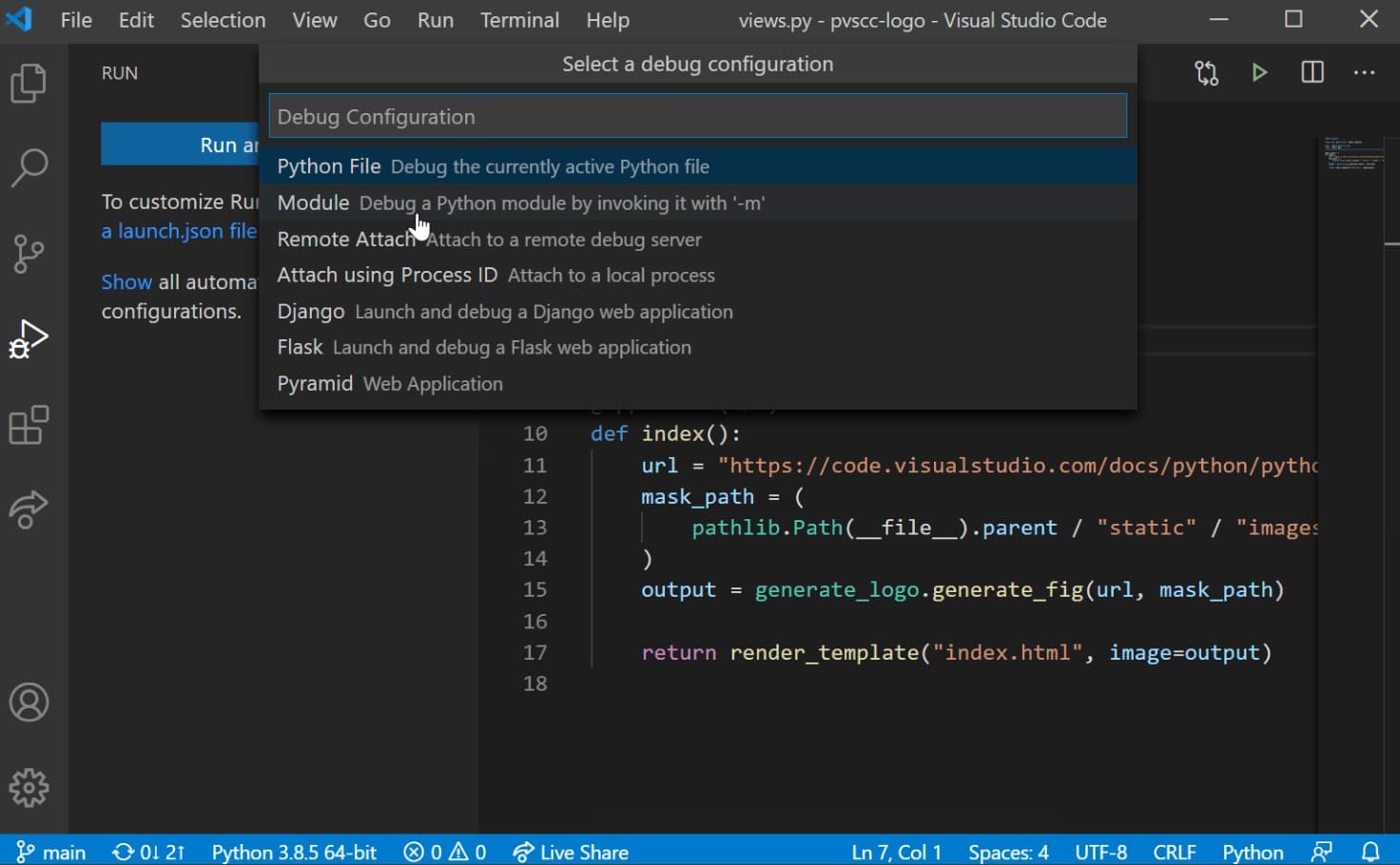Click the VS Code logo icon
Viewport: 1400px width, 865px height.
(19, 19)
